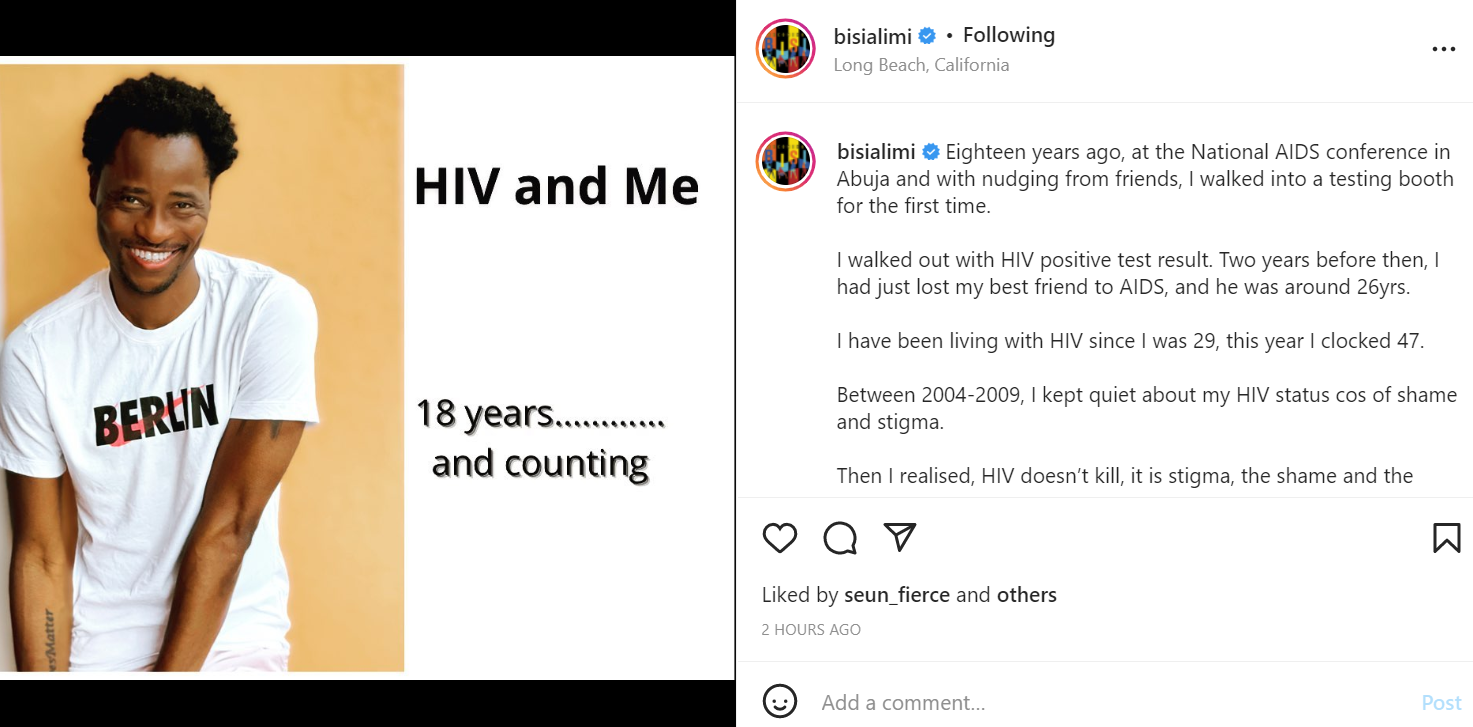
Task: Open bisialimi username in the caption
Action: [876, 152]
